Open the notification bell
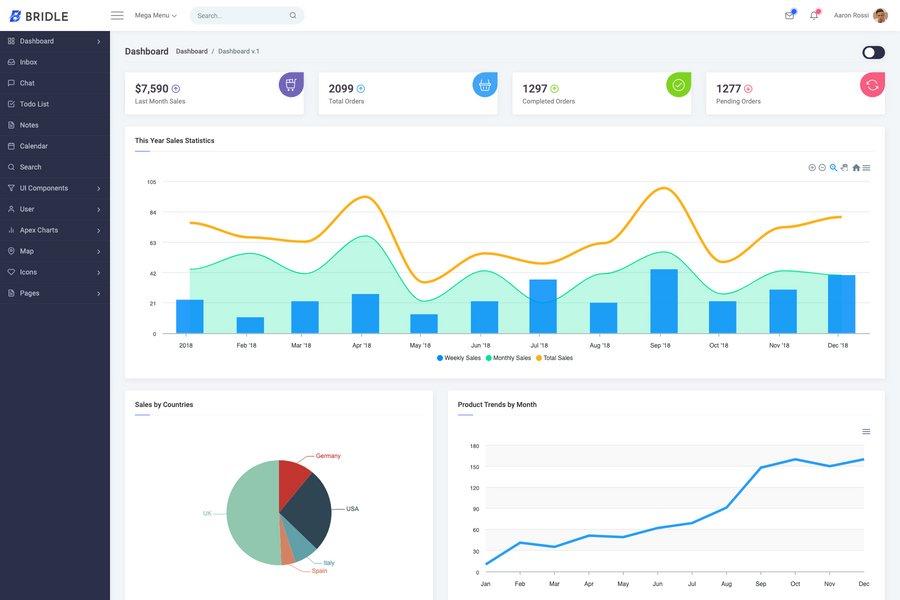The width and height of the screenshot is (900, 600). (x=811, y=13)
